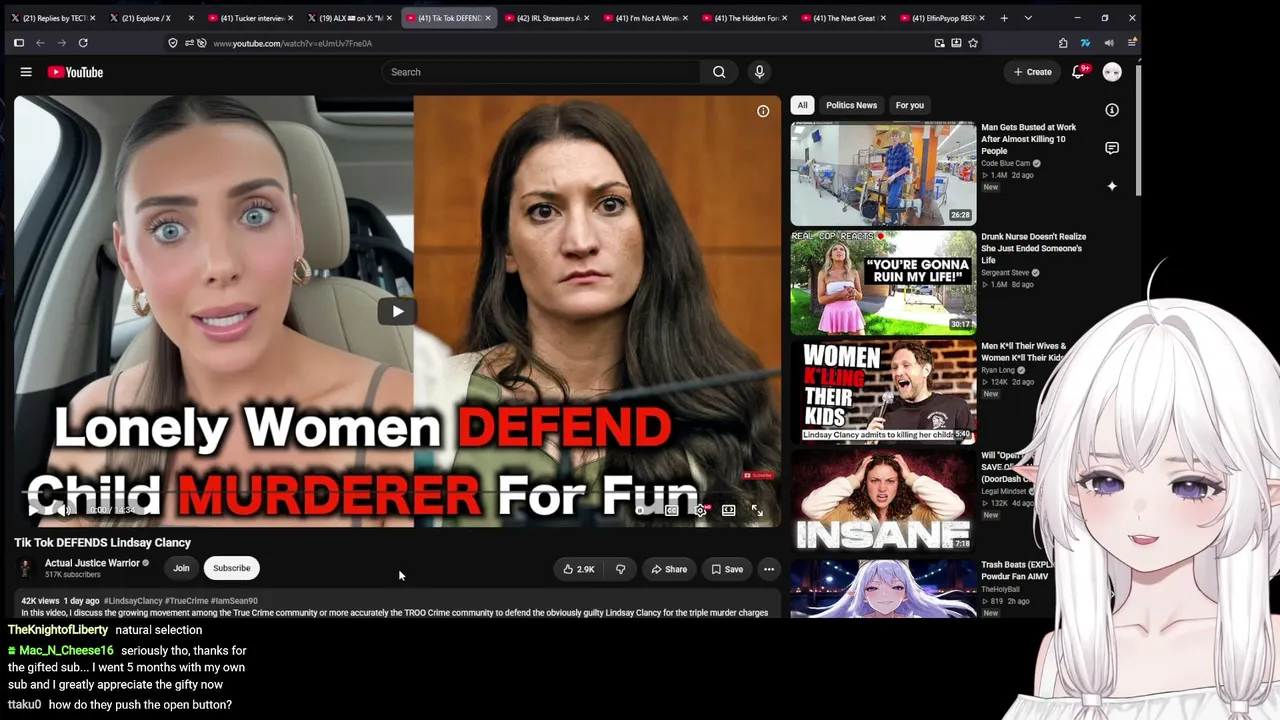Select the All filter chip

click(x=802, y=105)
